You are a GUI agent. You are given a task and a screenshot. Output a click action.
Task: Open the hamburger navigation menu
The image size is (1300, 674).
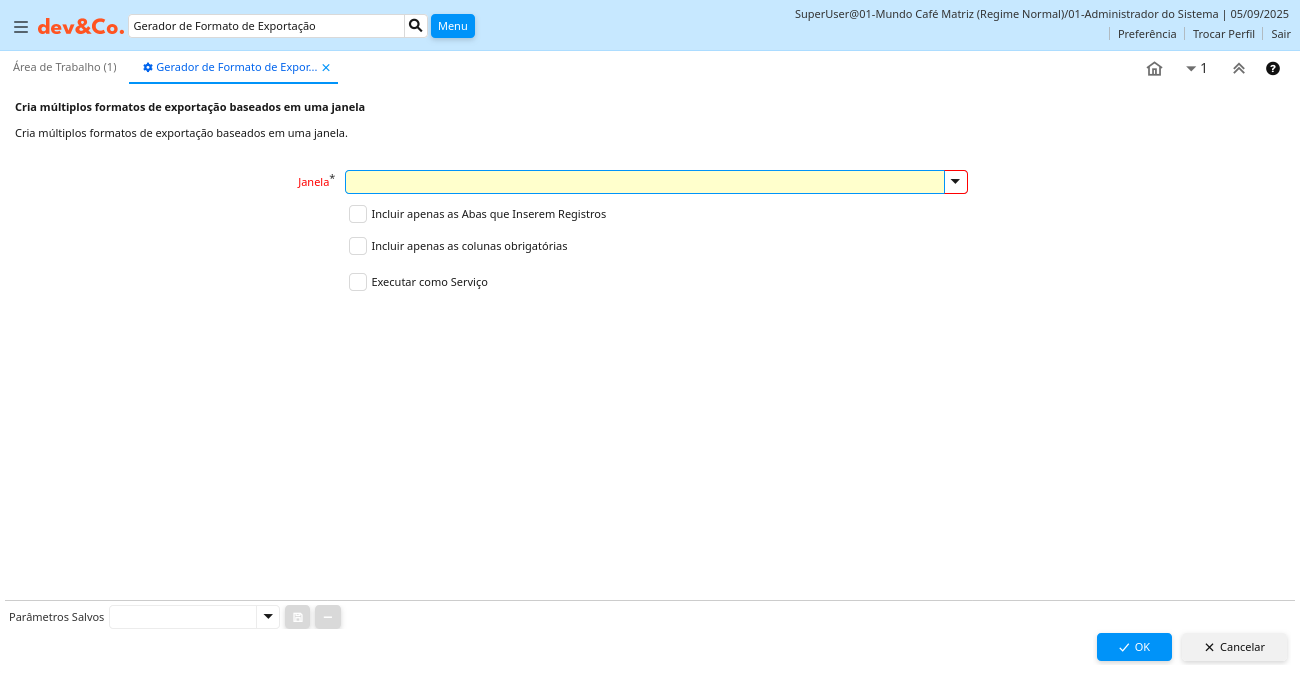click(21, 27)
